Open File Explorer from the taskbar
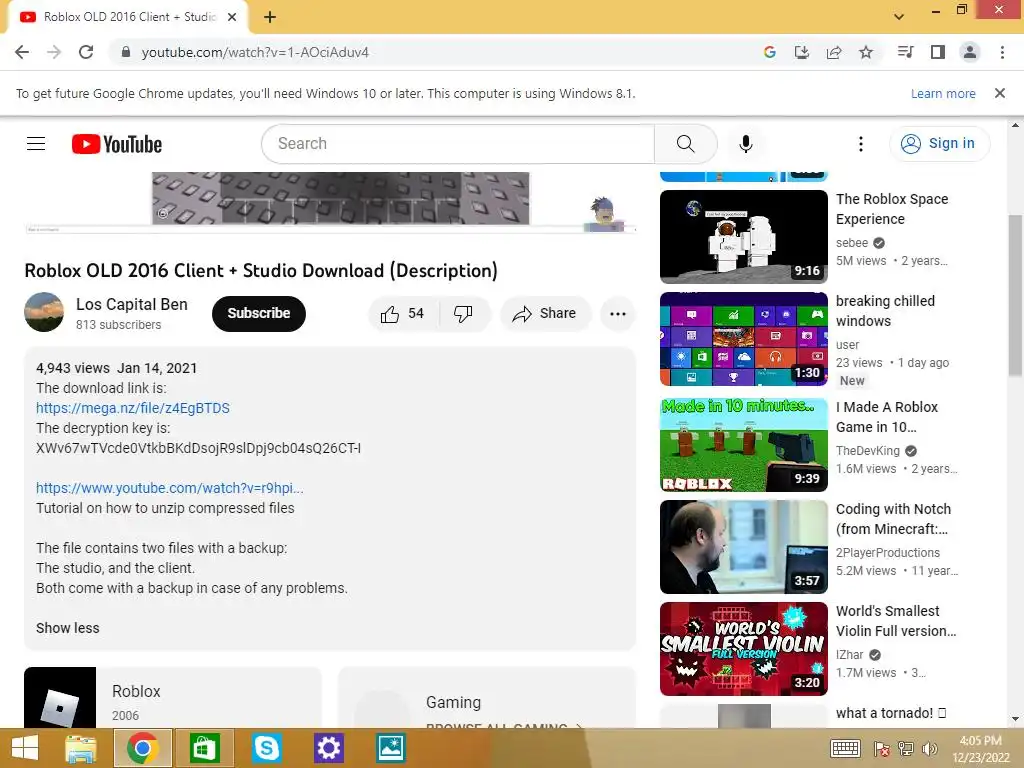1024x768 pixels. pos(81,748)
